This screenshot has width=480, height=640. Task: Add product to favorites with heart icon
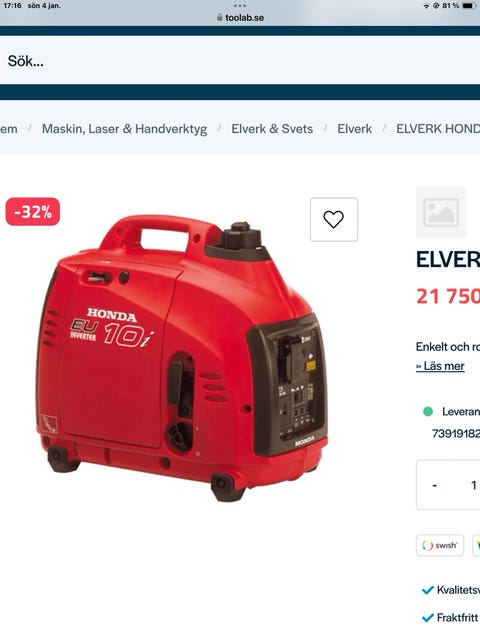click(333, 219)
